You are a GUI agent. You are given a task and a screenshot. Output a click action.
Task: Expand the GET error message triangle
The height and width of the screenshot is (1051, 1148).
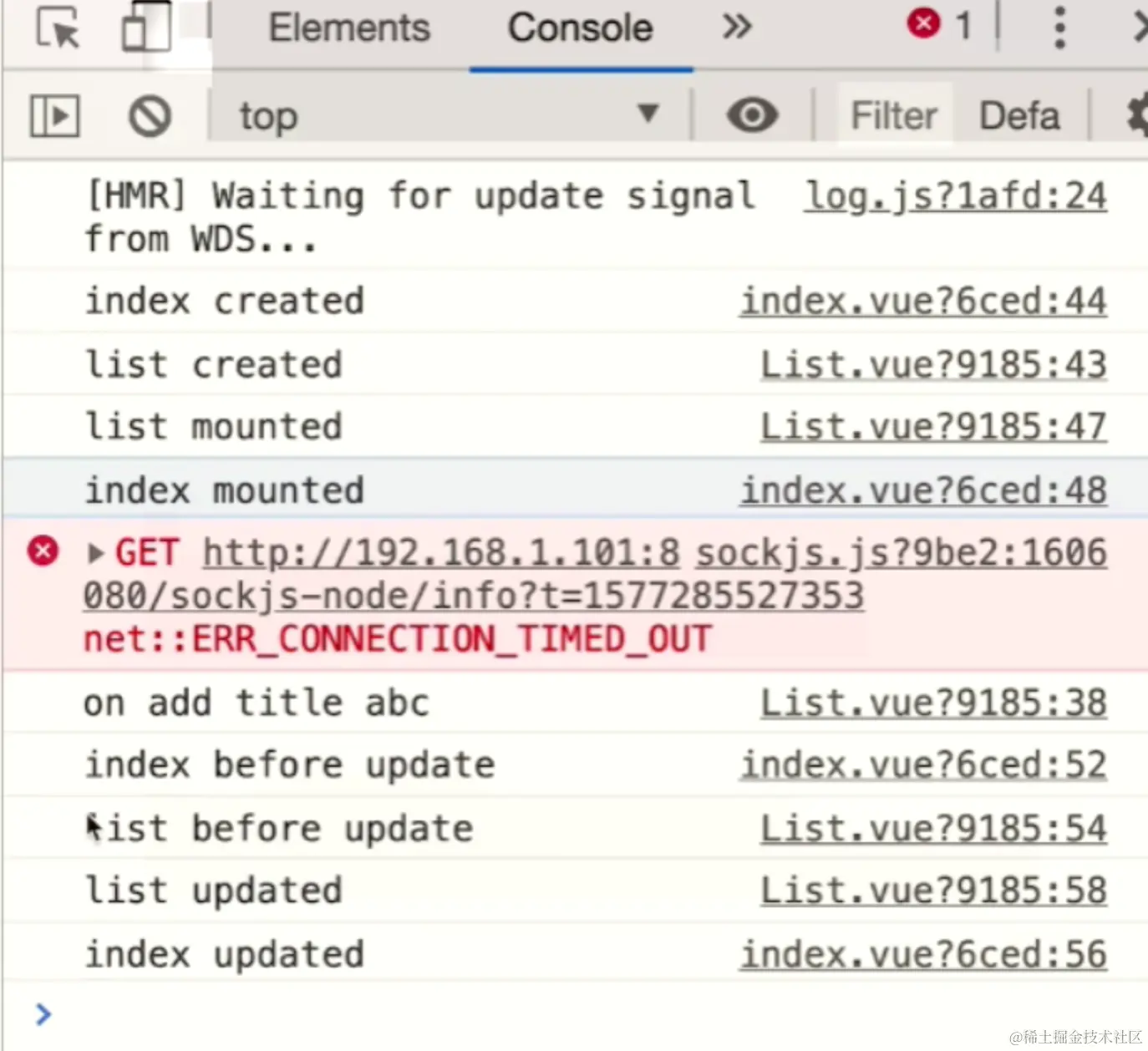point(95,553)
